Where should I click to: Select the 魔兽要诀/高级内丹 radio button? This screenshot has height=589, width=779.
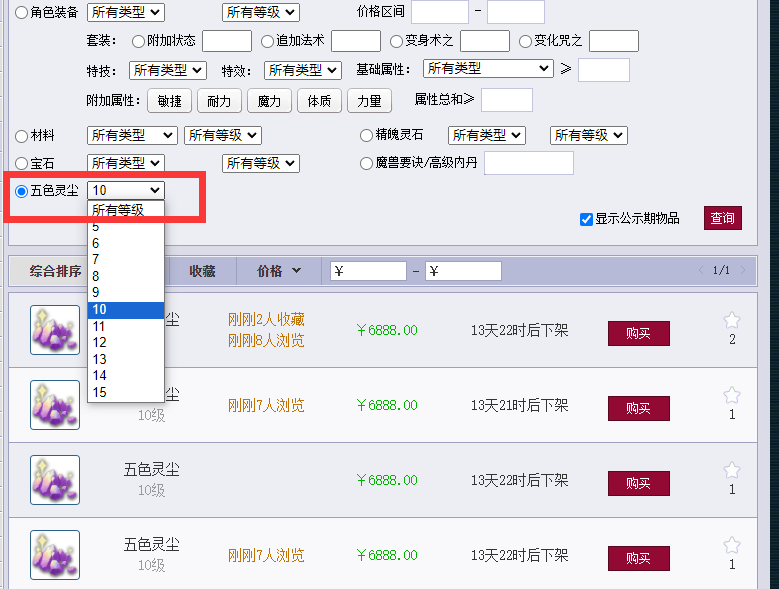(366, 163)
